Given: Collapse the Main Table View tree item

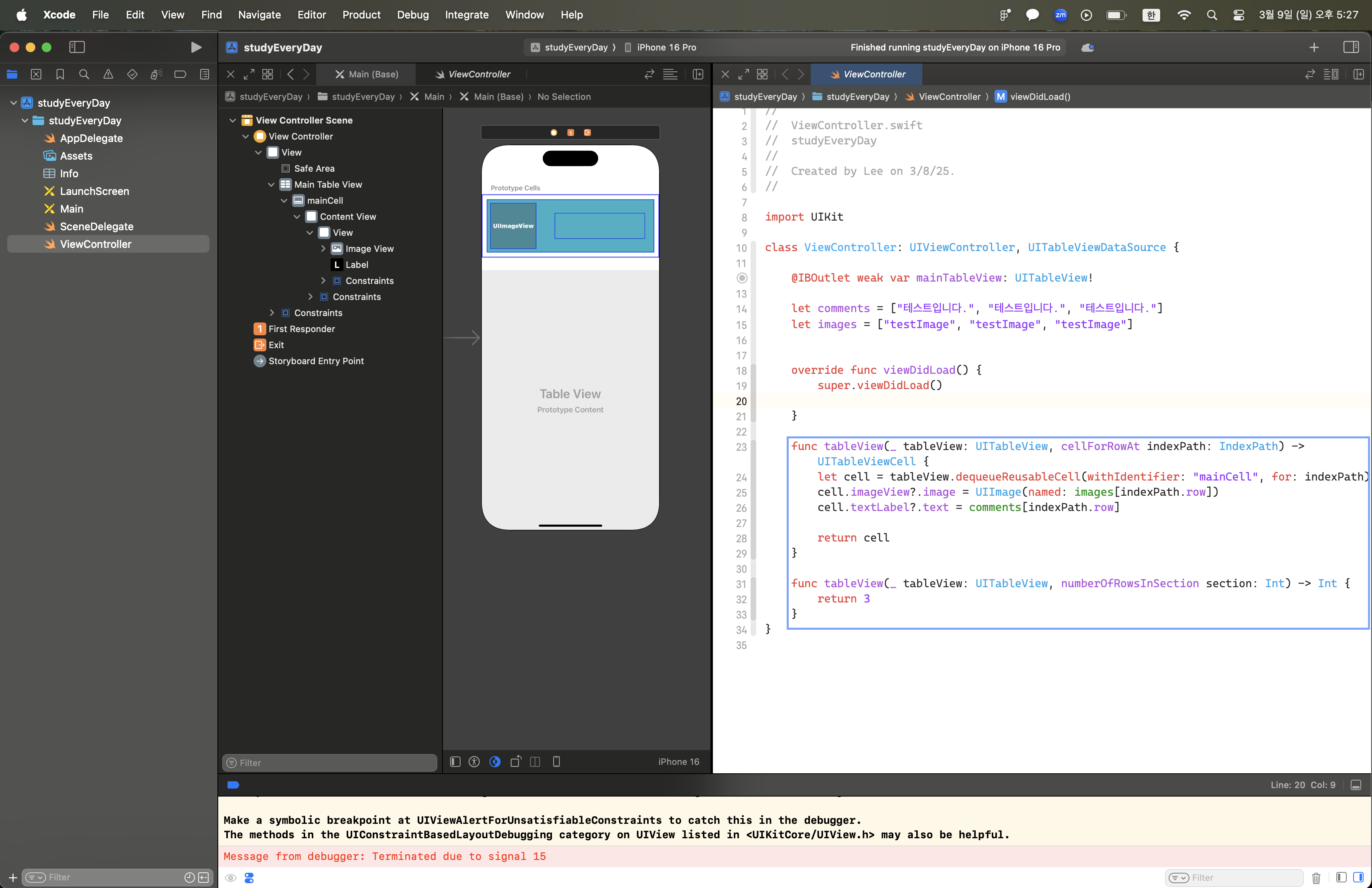Looking at the screenshot, I should tap(272, 184).
